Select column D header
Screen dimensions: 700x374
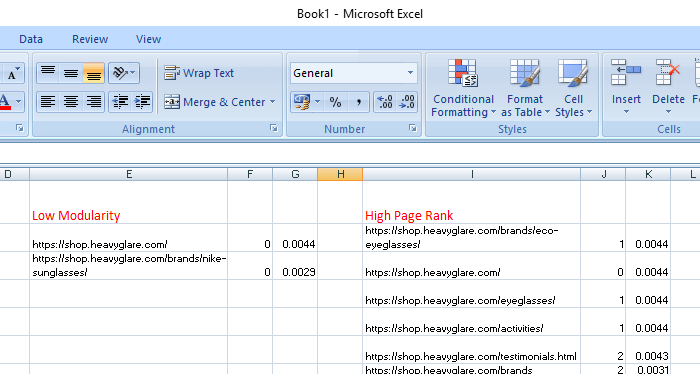click(14, 175)
